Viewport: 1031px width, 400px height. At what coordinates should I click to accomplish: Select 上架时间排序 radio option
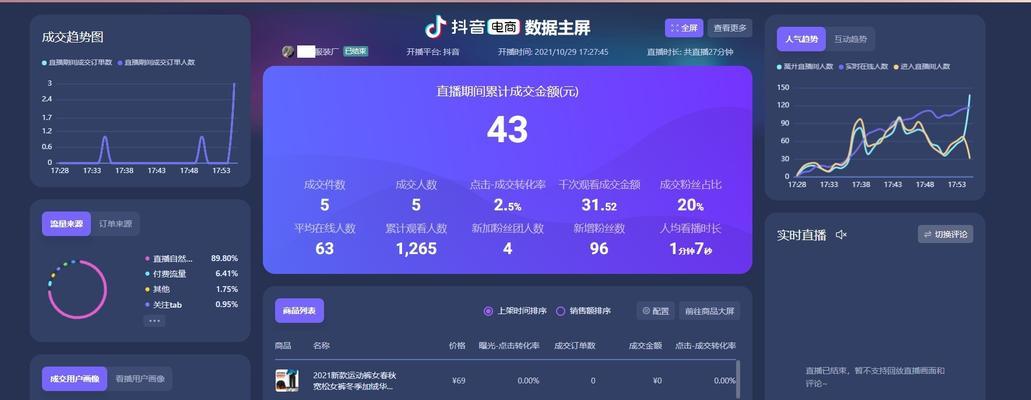515,311
